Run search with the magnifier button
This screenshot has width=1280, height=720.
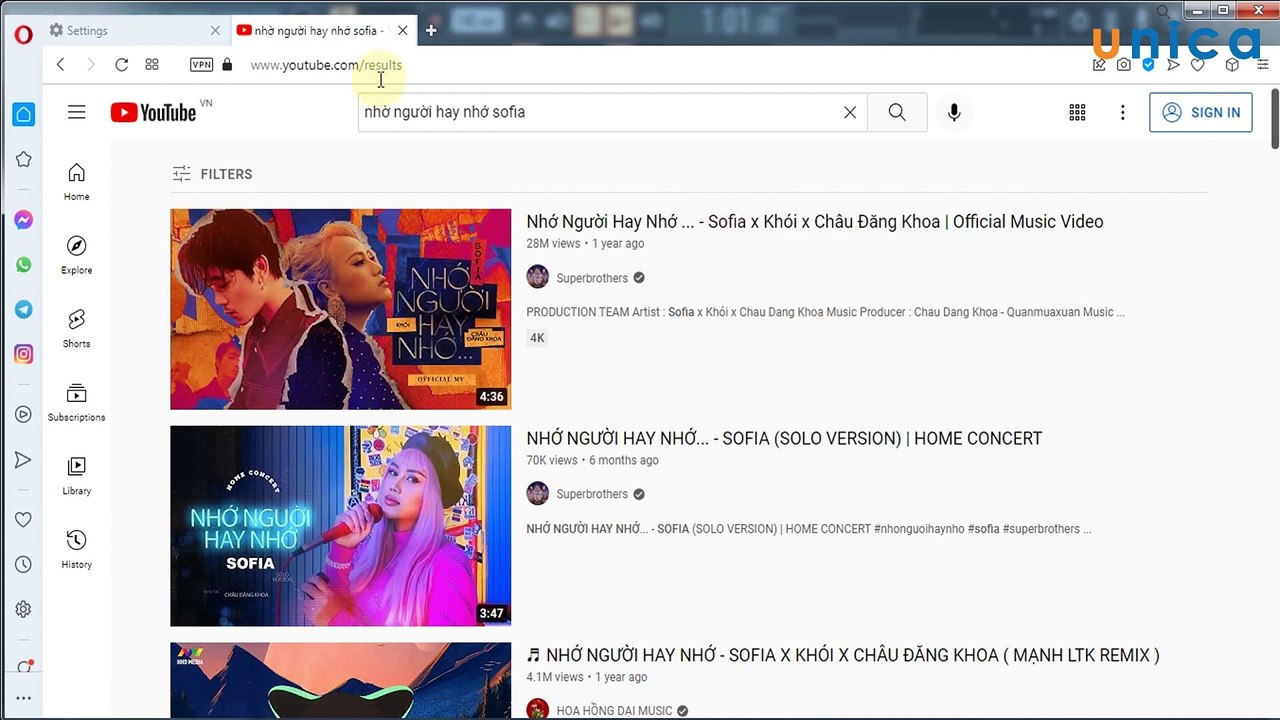897,112
